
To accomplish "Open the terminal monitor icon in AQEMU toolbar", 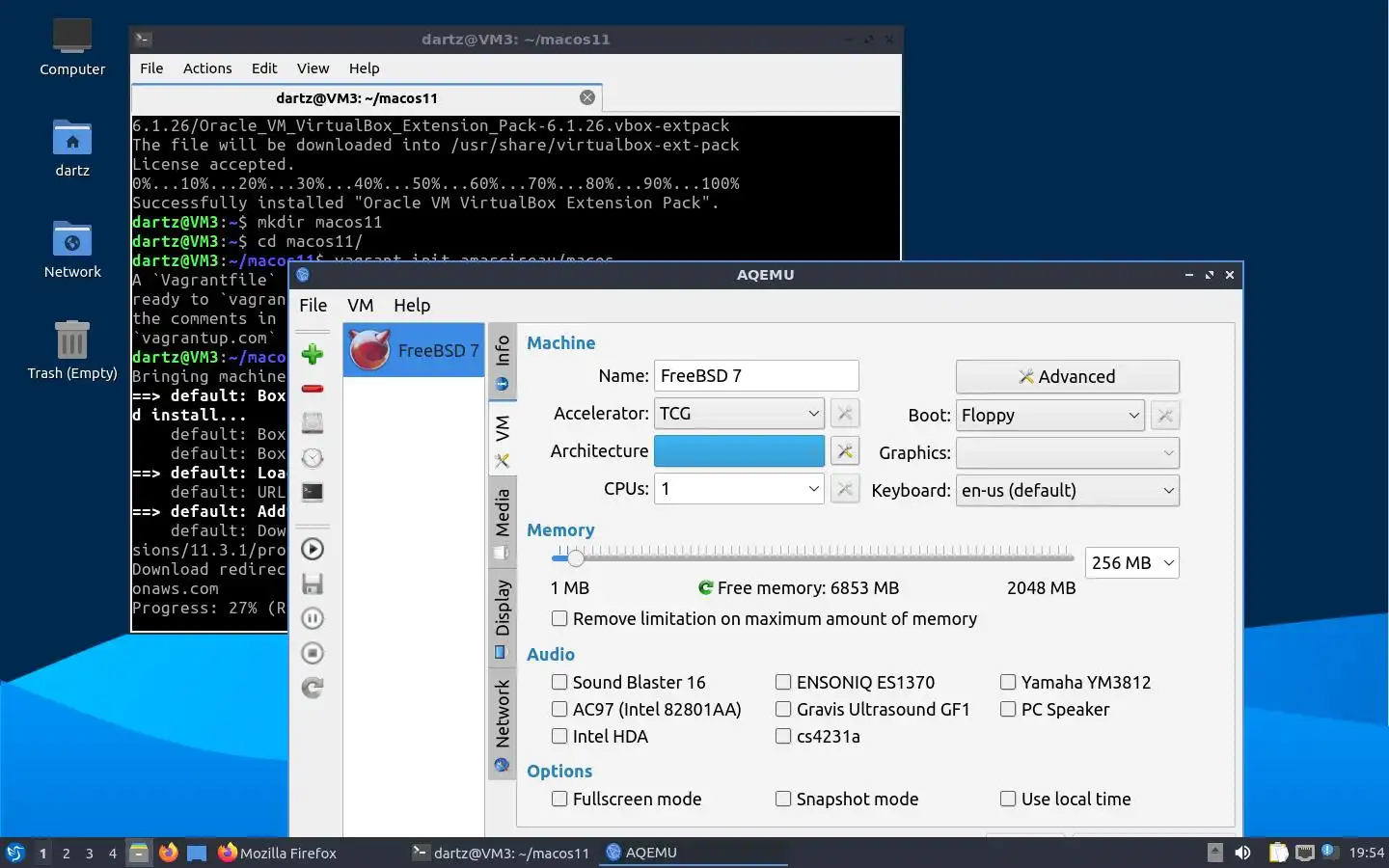I will (312, 492).
